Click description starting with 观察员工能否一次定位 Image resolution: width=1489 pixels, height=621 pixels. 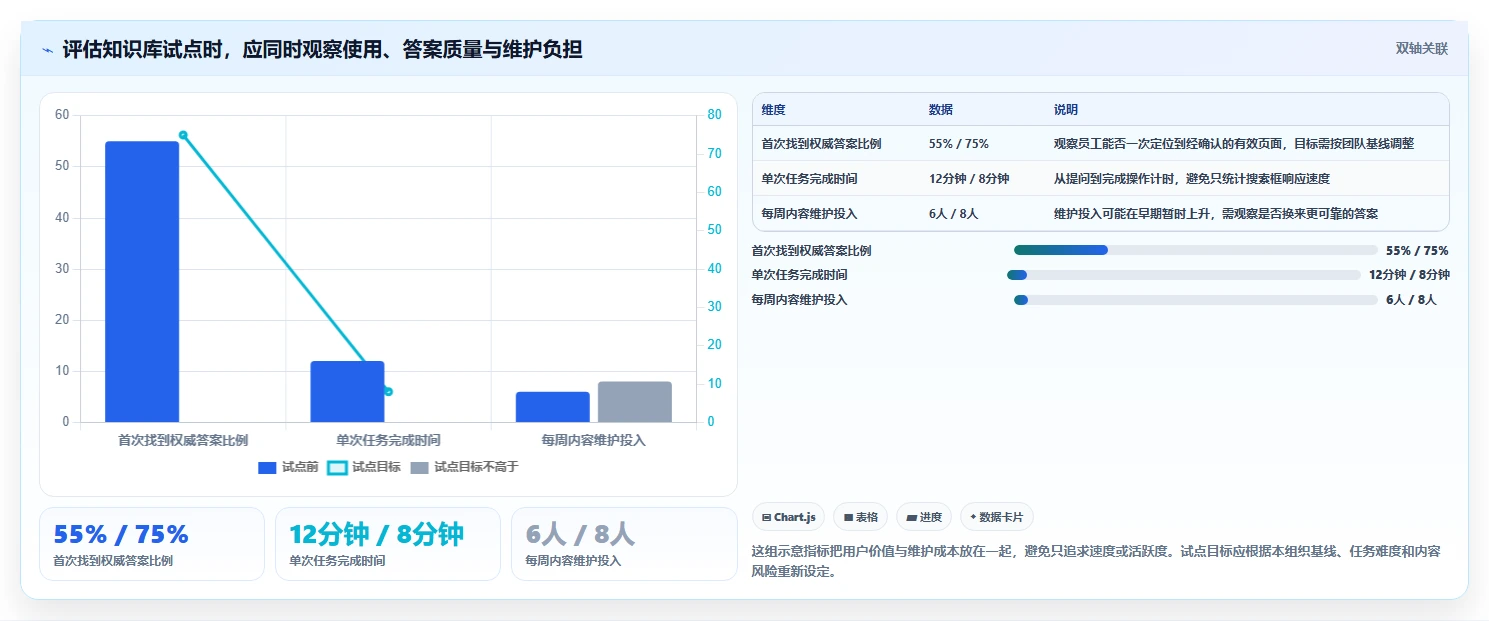(x=1234, y=144)
